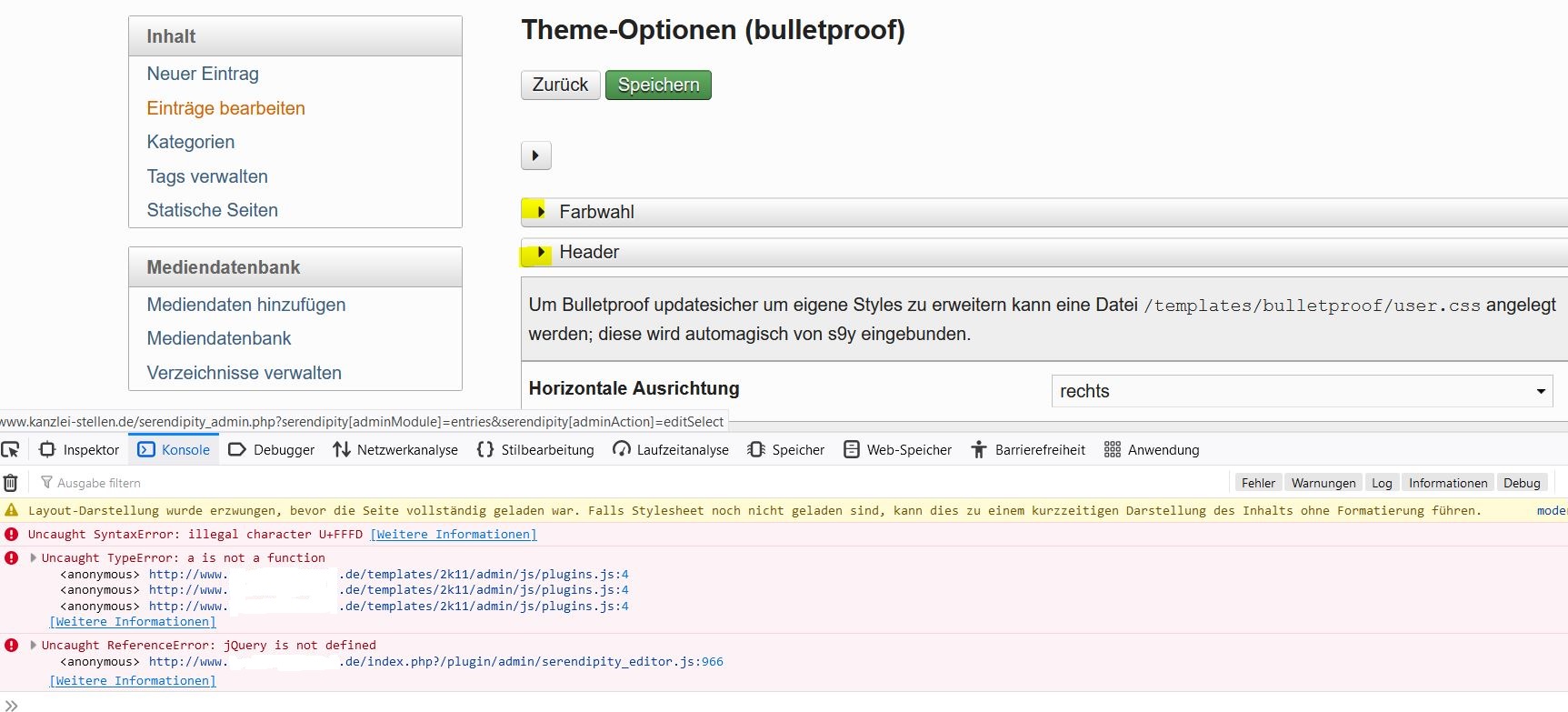This screenshot has width=1568, height=712.
Task: Open Netzwerkanalyse panel
Action: (395, 449)
